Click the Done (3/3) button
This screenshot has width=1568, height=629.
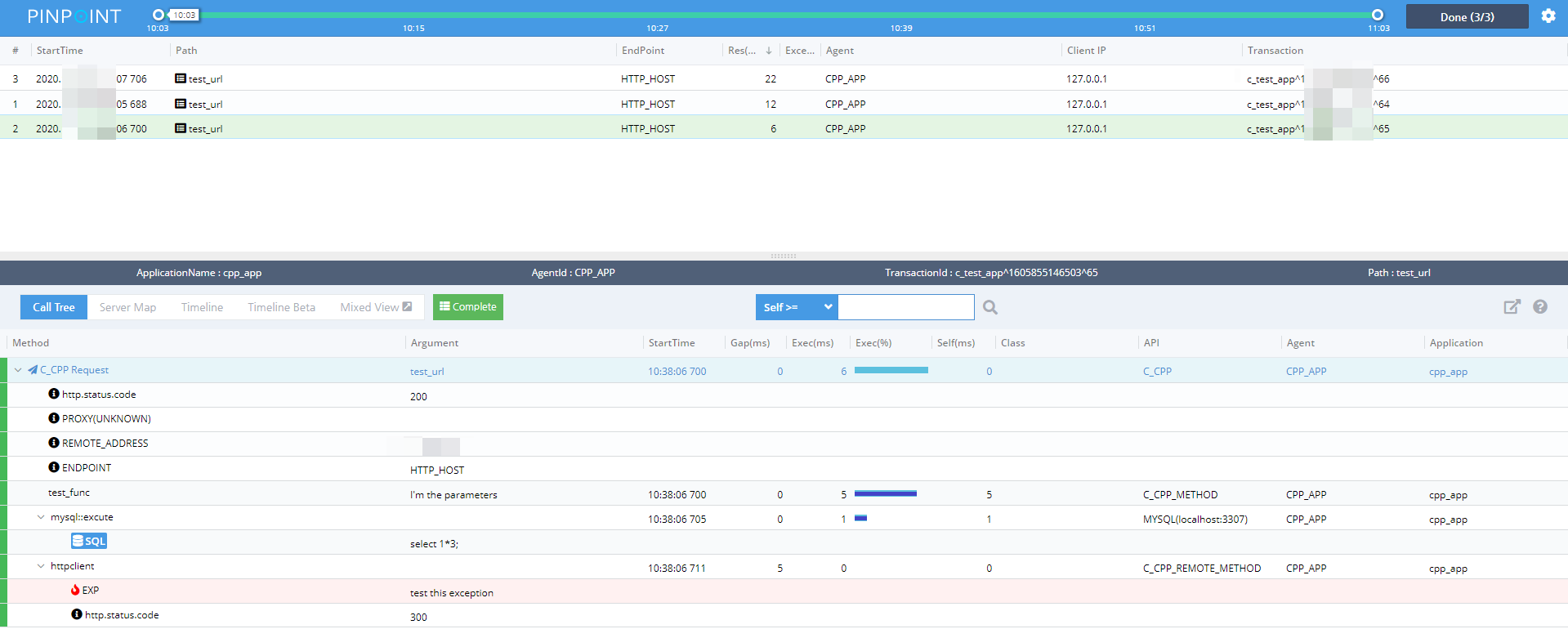pos(1467,16)
